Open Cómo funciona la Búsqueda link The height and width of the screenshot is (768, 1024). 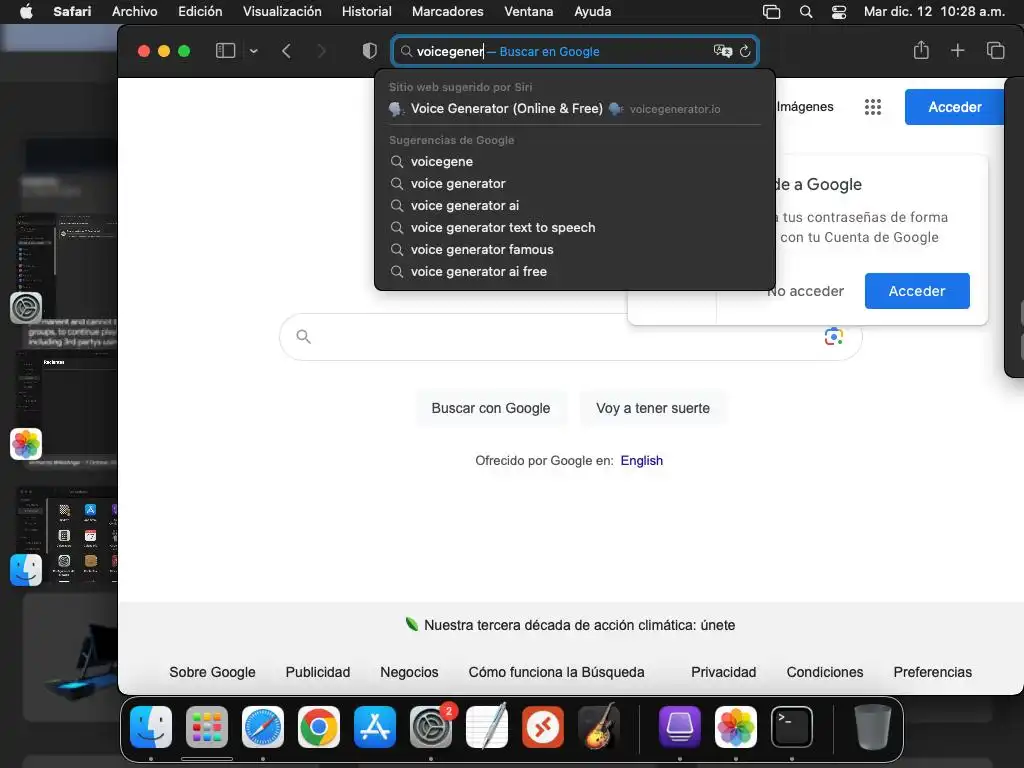(x=556, y=672)
